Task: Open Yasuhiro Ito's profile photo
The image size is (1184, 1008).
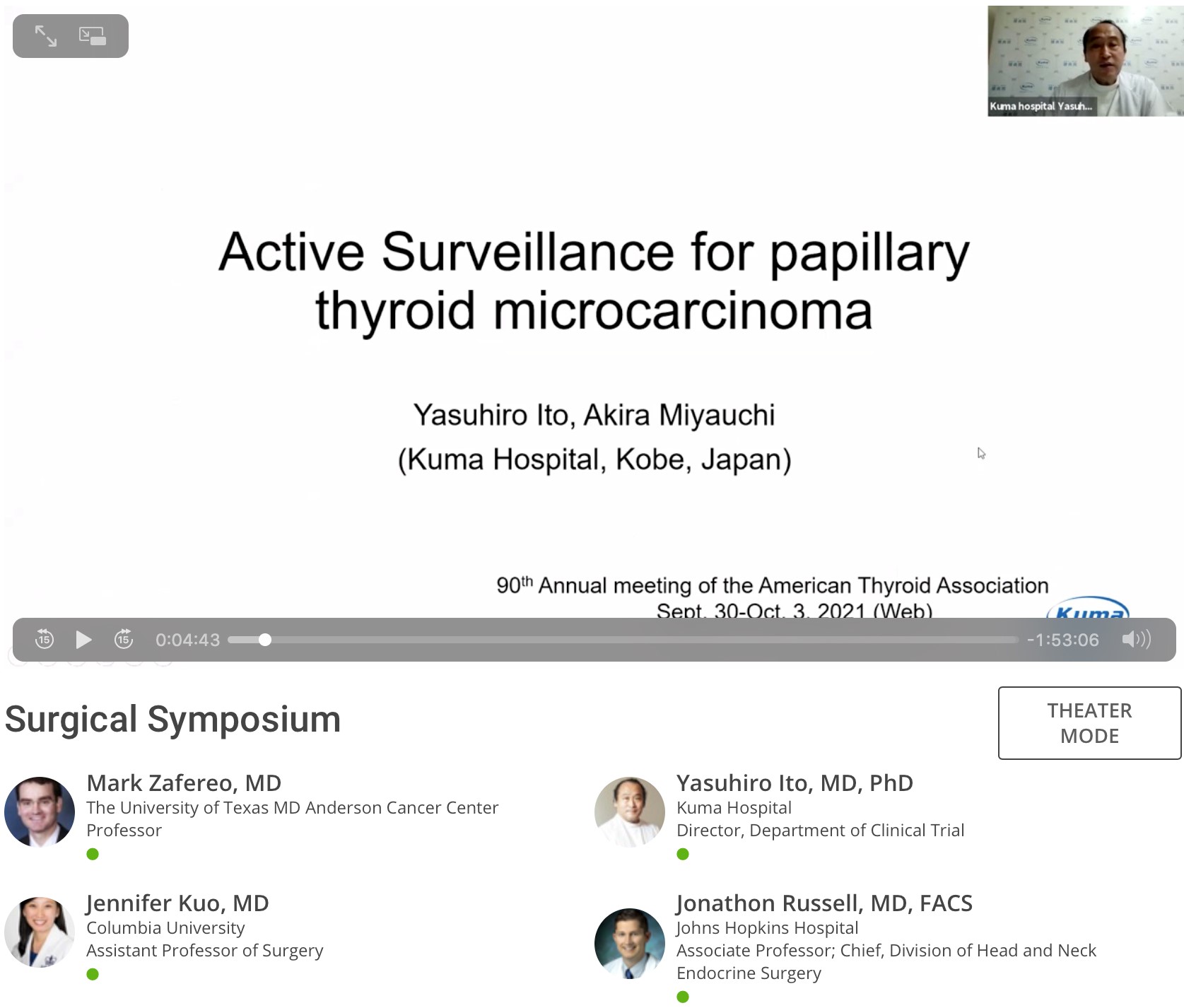Action: tap(629, 811)
